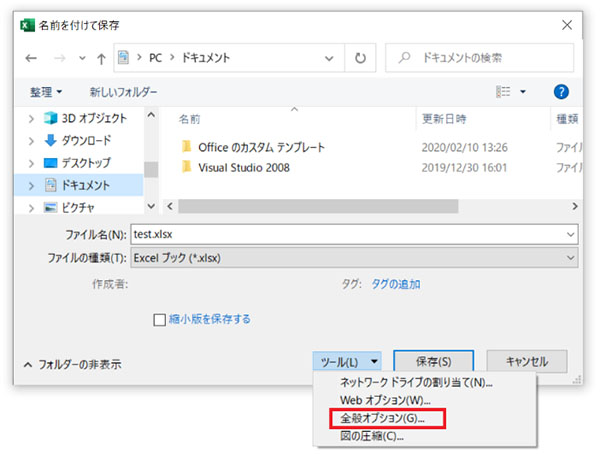Collapse folders with フォルダーの非表示

pos(73,364)
